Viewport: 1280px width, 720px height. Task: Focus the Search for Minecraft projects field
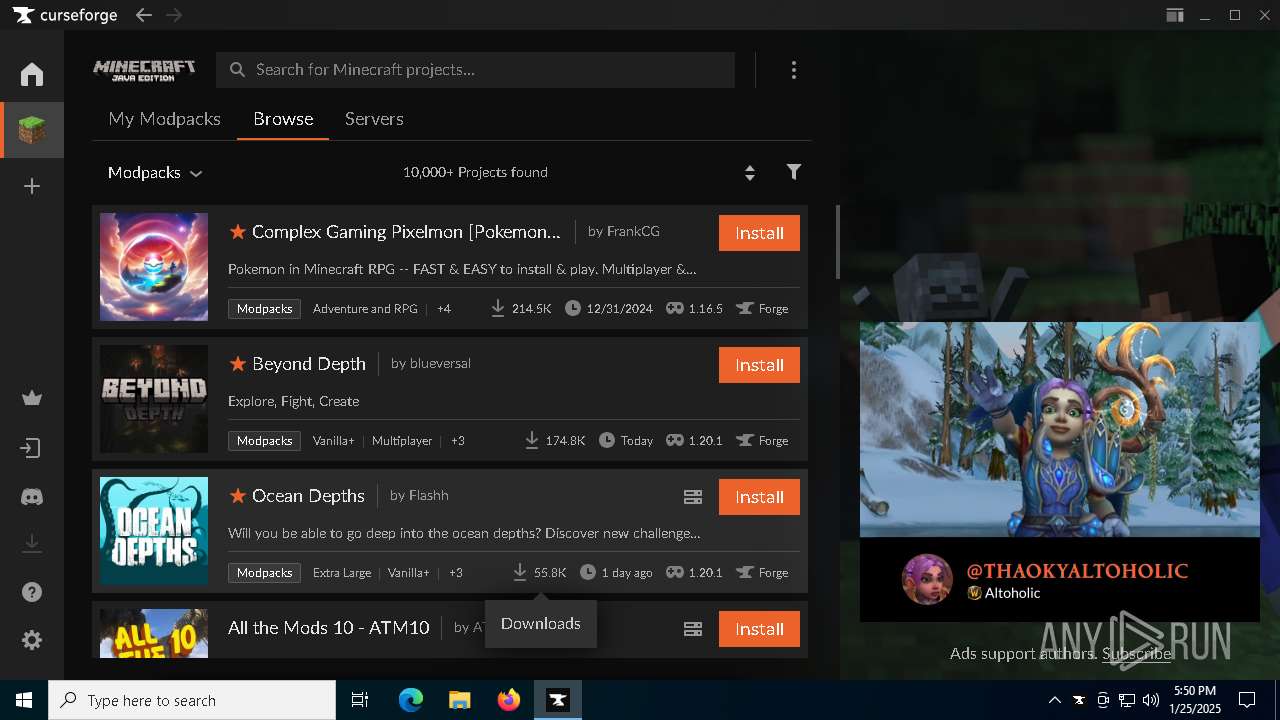coord(476,70)
